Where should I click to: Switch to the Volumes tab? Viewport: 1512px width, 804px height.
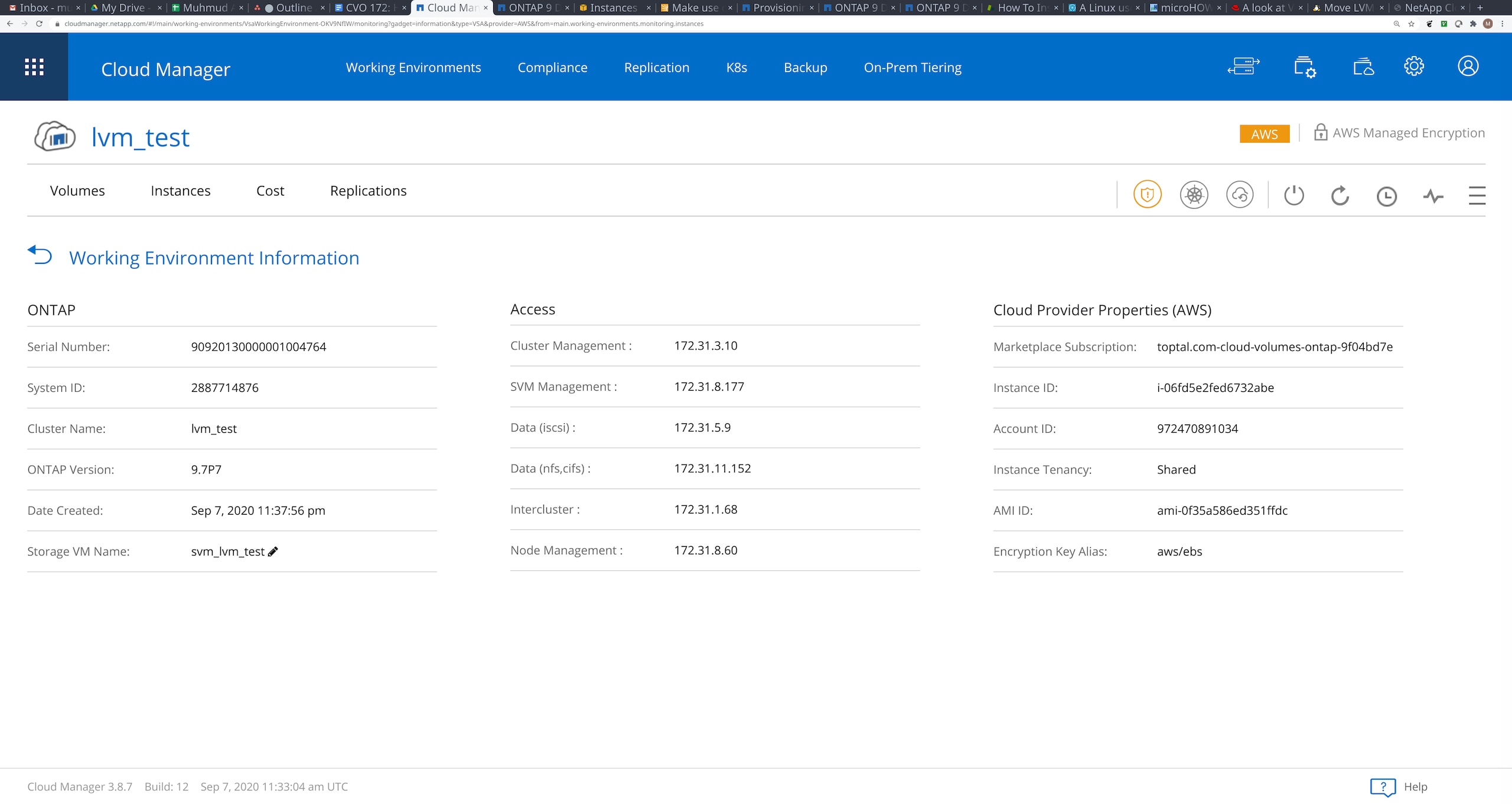click(77, 191)
